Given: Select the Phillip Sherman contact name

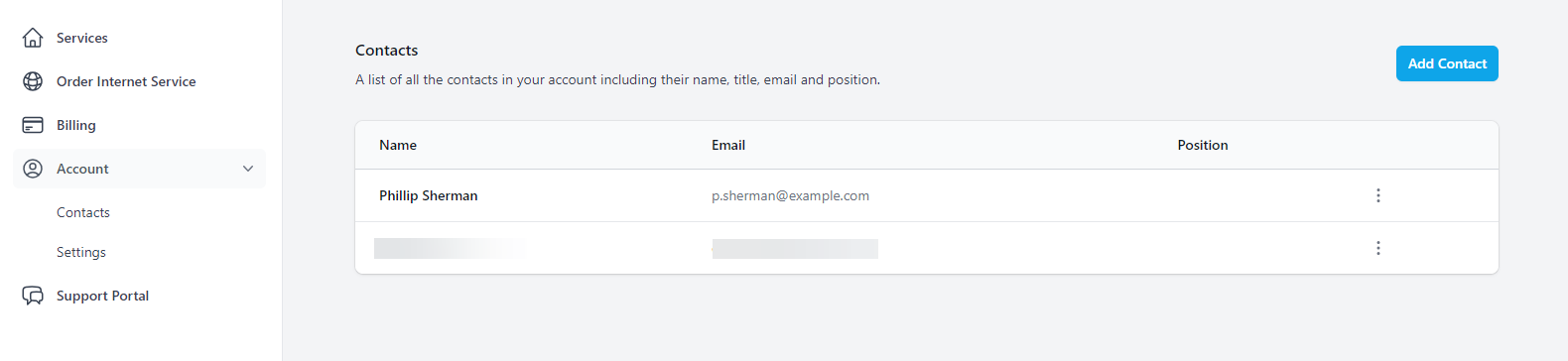Looking at the screenshot, I should pyautogui.click(x=429, y=195).
